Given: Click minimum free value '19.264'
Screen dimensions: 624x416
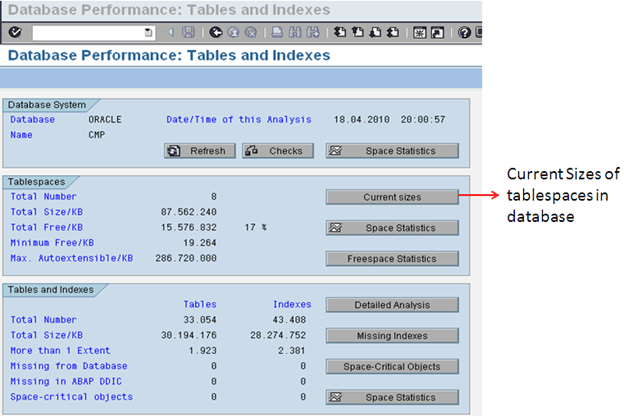Looking at the screenshot, I should pos(200,243).
